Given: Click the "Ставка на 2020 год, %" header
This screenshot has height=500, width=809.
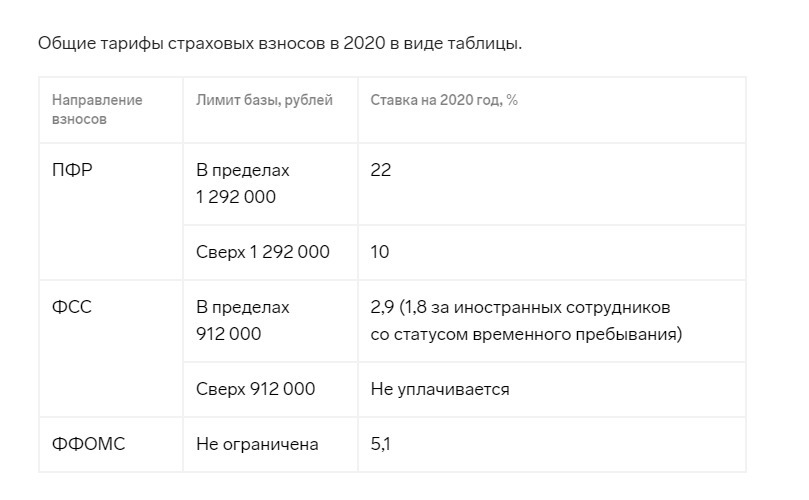Looking at the screenshot, I should coord(444,100).
